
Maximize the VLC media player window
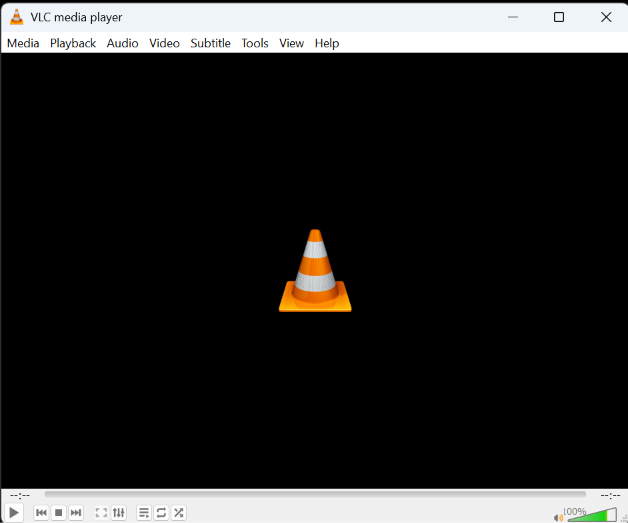point(559,17)
